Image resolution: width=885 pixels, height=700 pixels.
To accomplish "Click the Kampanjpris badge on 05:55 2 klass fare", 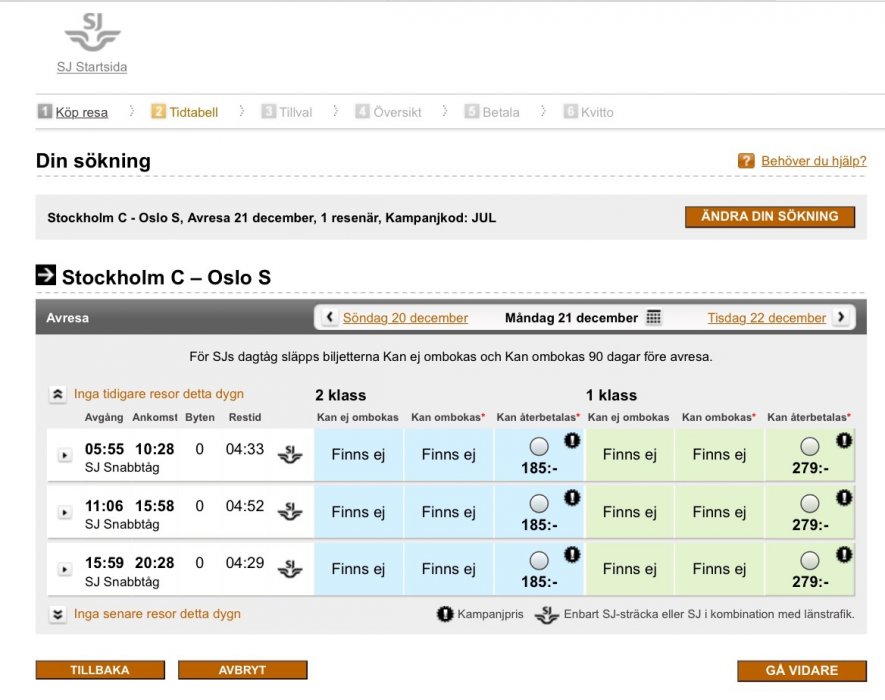I will tap(572, 440).
